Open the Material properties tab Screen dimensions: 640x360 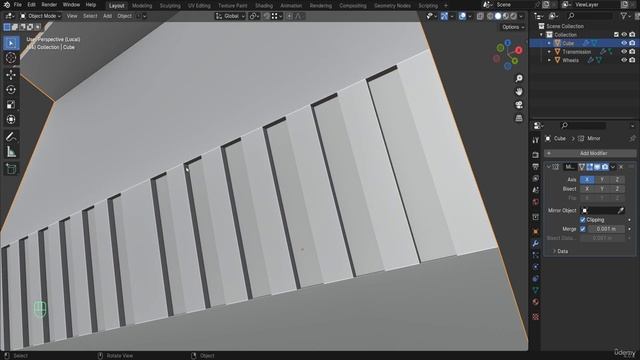536,302
